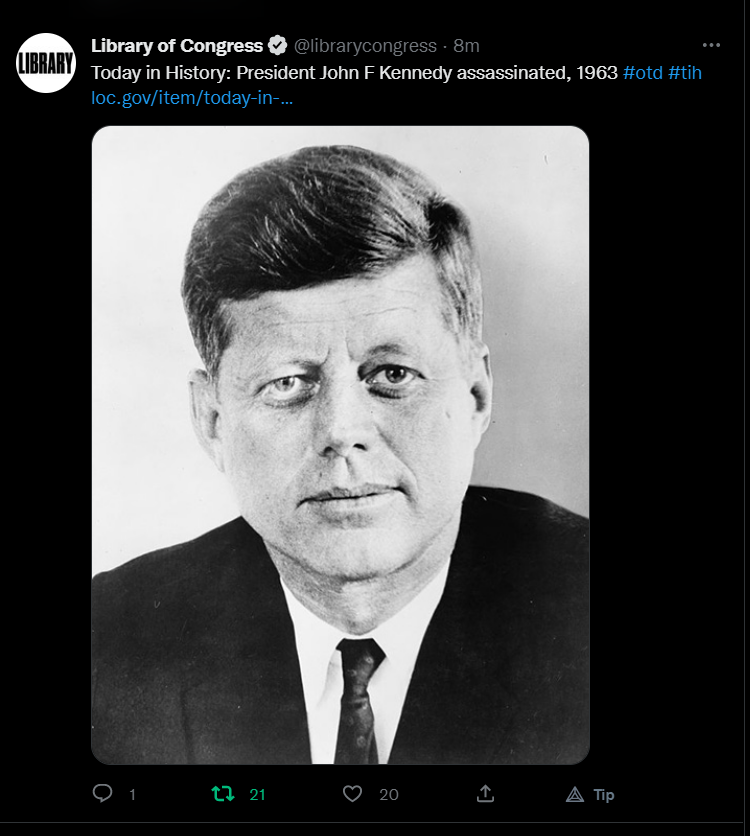The width and height of the screenshot is (750, 836).
Task: Click the verified badge next to Library of Congress
Action: (x=277, y=46)
